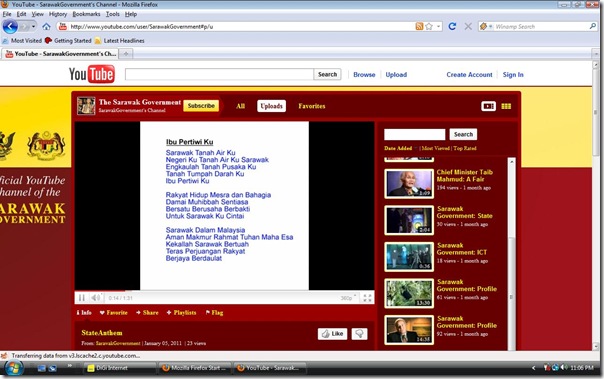Click the channel Search button

(x=463, y=134)
